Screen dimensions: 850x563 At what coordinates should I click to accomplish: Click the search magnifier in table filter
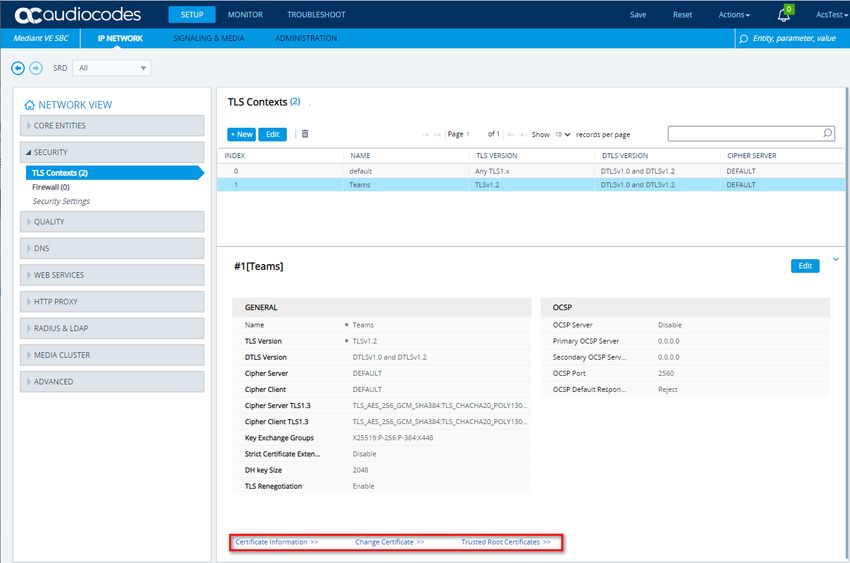click(x=827, y=133)
